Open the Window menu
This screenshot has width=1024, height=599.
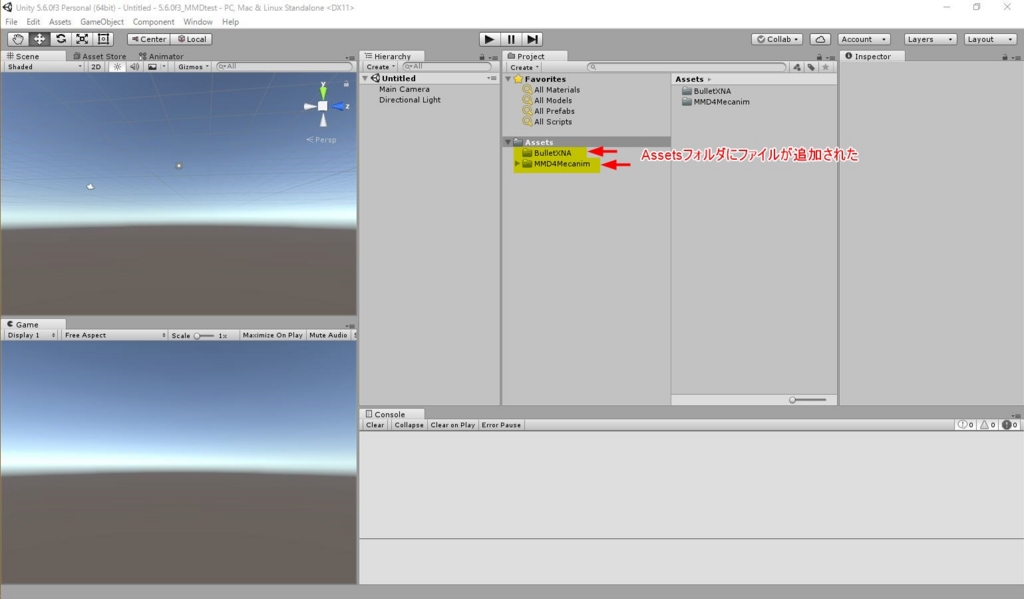[198, 22]
